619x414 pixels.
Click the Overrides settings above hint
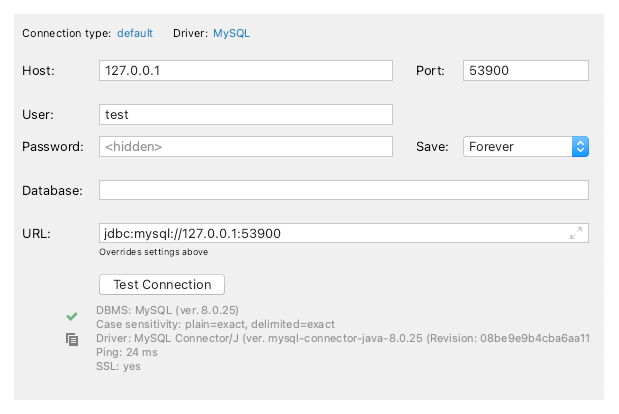pos(154,252)
